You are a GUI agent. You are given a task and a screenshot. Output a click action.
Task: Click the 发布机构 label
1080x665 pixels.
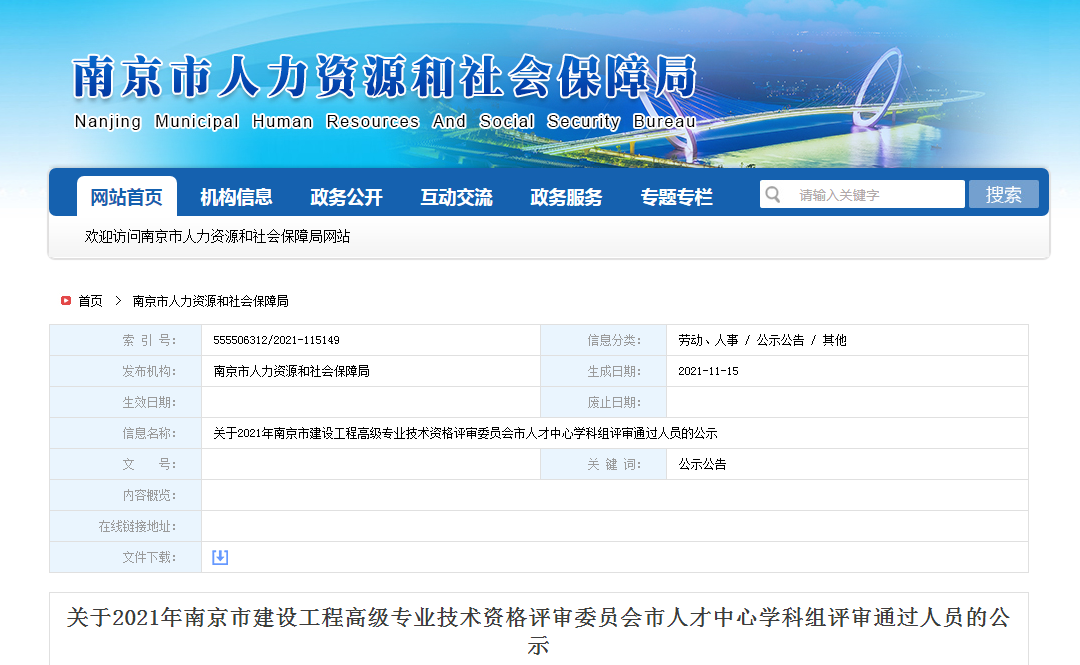[149, 371]
